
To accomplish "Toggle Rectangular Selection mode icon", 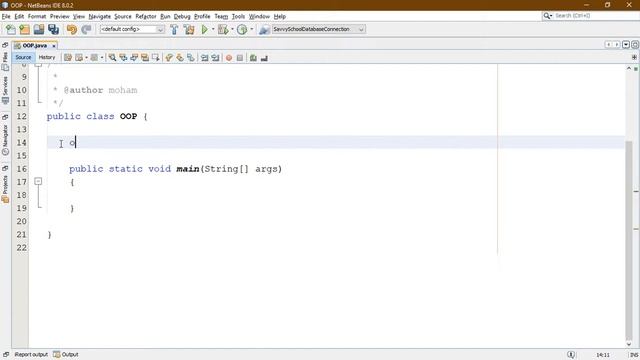I will (156, 58).
